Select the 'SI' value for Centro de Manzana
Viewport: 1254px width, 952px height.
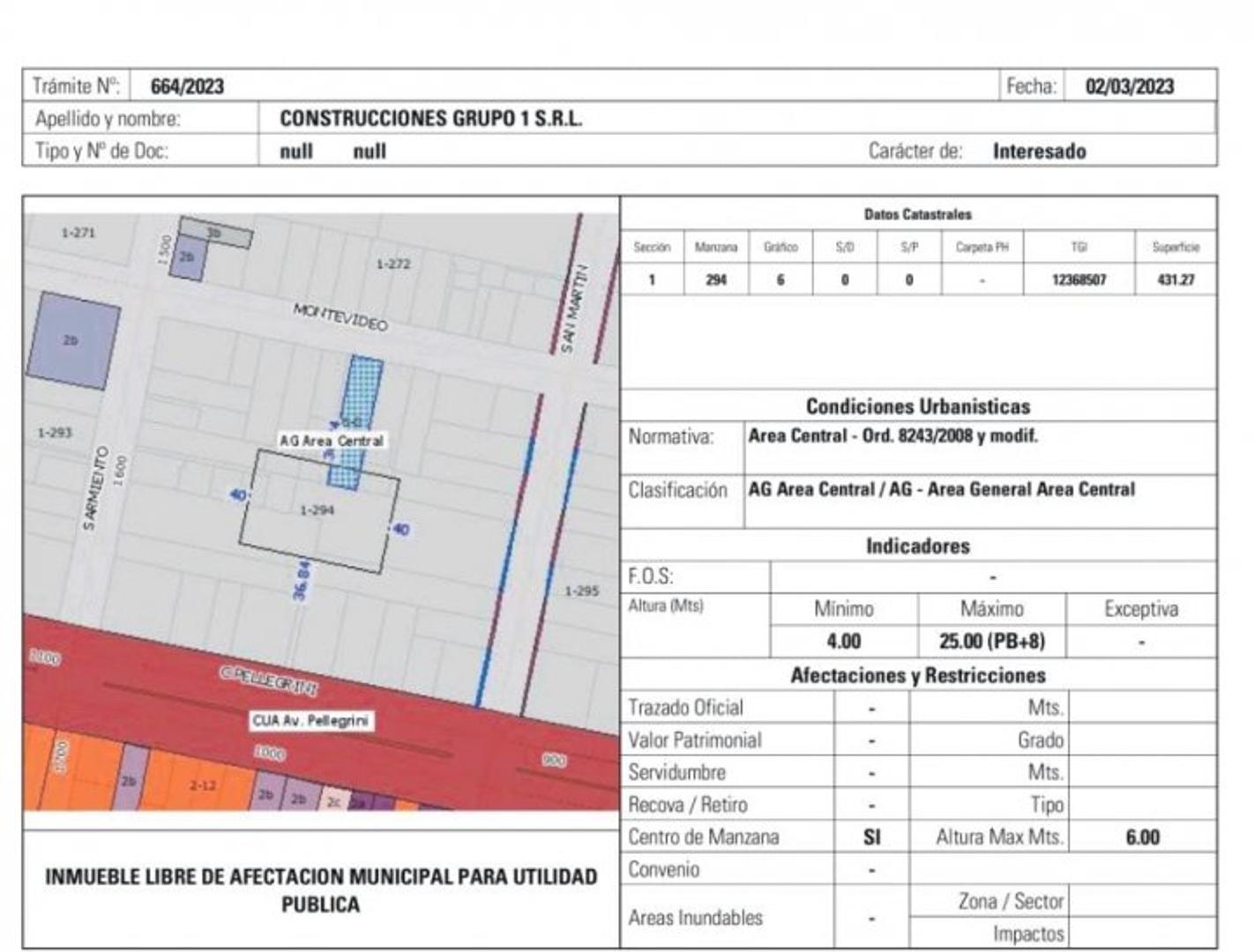click(x=871, y=837)
